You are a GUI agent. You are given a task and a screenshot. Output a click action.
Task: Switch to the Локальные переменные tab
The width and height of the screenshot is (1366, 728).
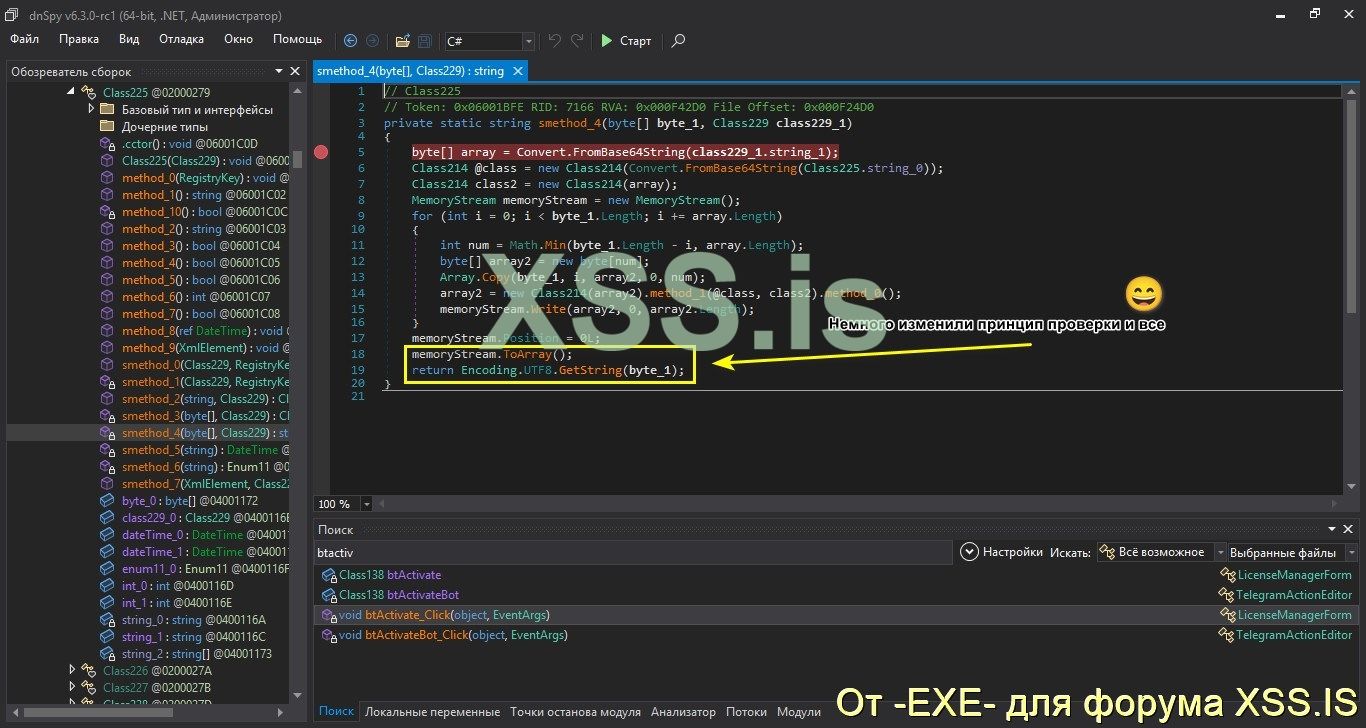[432, 712]
